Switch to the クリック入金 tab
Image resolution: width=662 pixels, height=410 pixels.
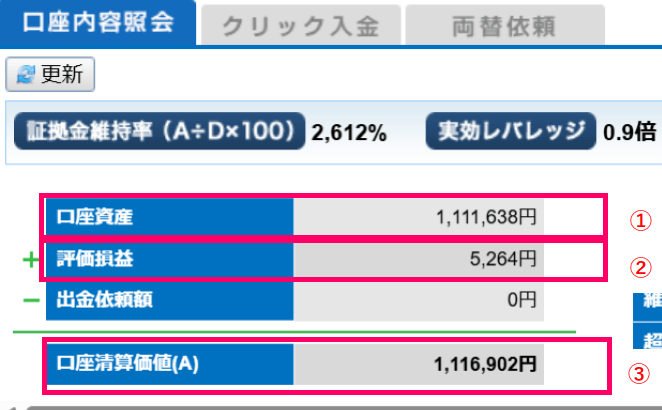point(300,25)
